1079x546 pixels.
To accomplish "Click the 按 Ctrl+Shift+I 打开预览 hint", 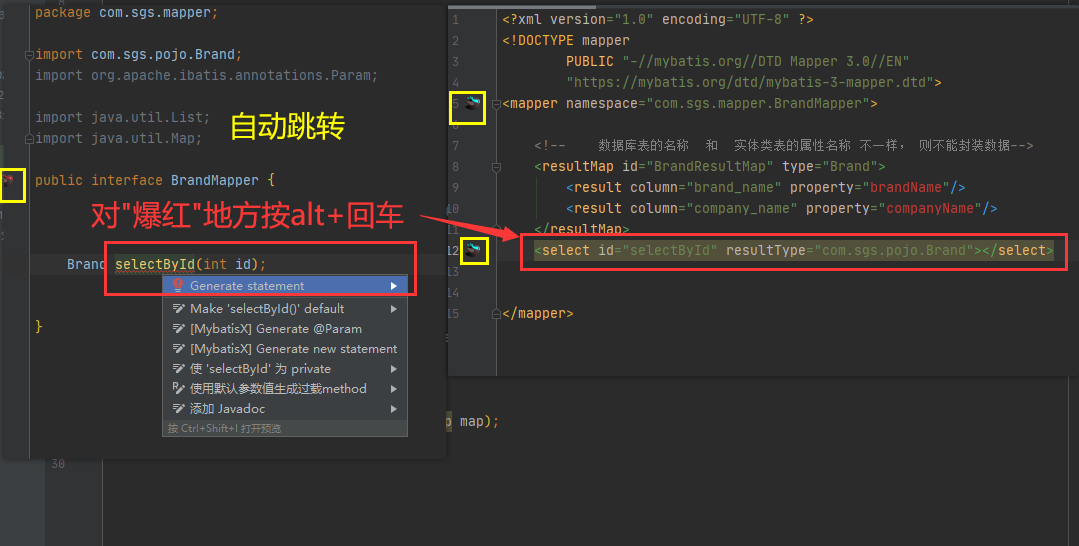I will point(224,428).
